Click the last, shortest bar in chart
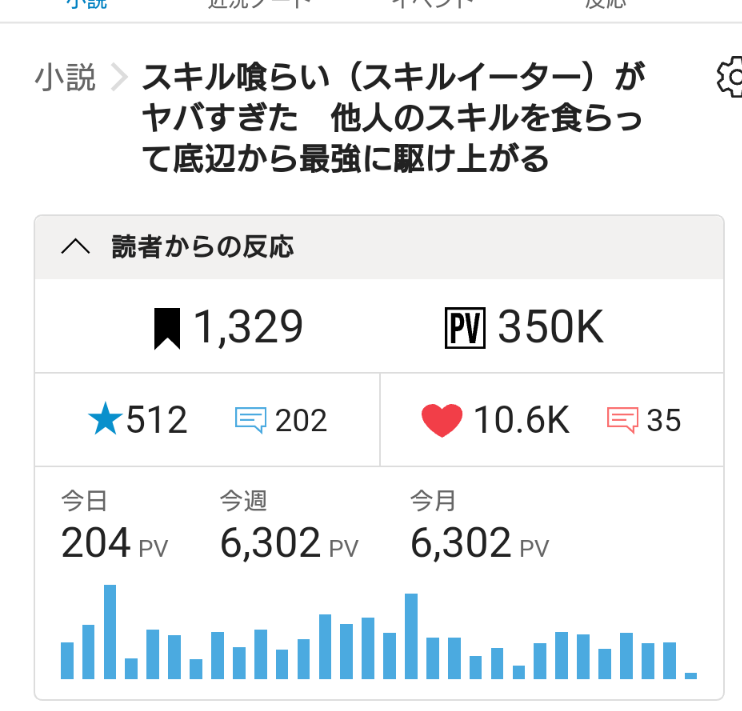 pyautogui.click(x=690, y=675)
